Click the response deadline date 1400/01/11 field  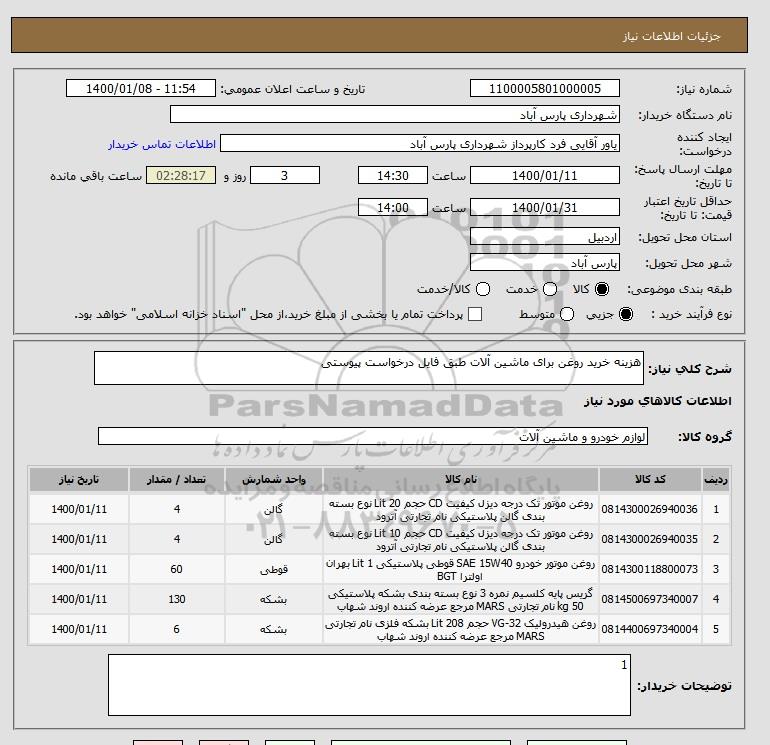coord(545,175)
